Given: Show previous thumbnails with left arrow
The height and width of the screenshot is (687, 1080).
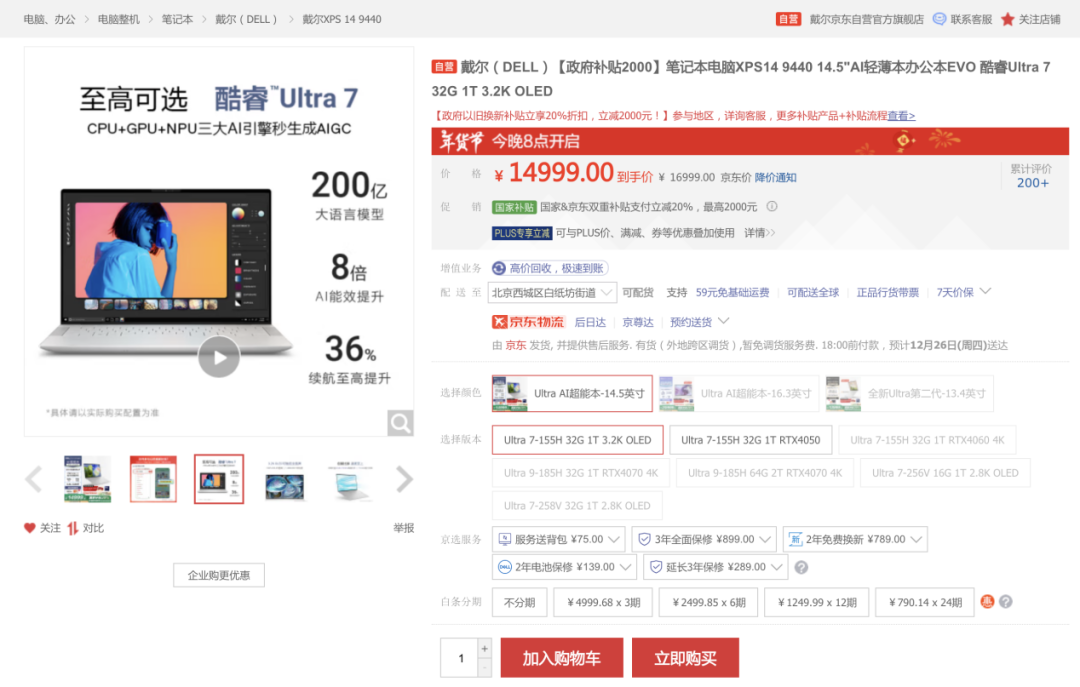Looking at the screenshot, I should pyautogui.click(x=33, y=480).
